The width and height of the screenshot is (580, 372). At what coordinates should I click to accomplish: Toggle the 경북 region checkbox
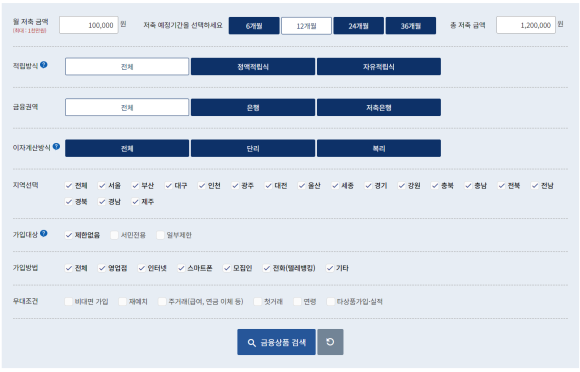pyautogui.click(x=69, y=202)
